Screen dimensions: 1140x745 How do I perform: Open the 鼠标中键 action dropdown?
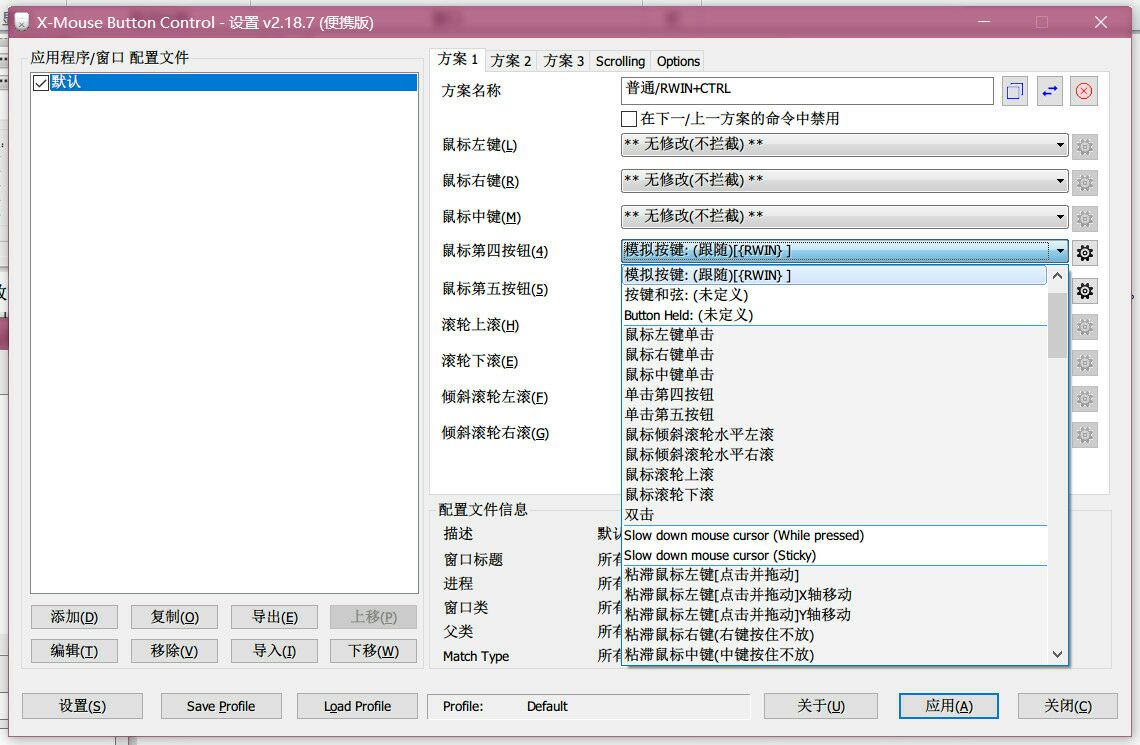pos(1059,217)
